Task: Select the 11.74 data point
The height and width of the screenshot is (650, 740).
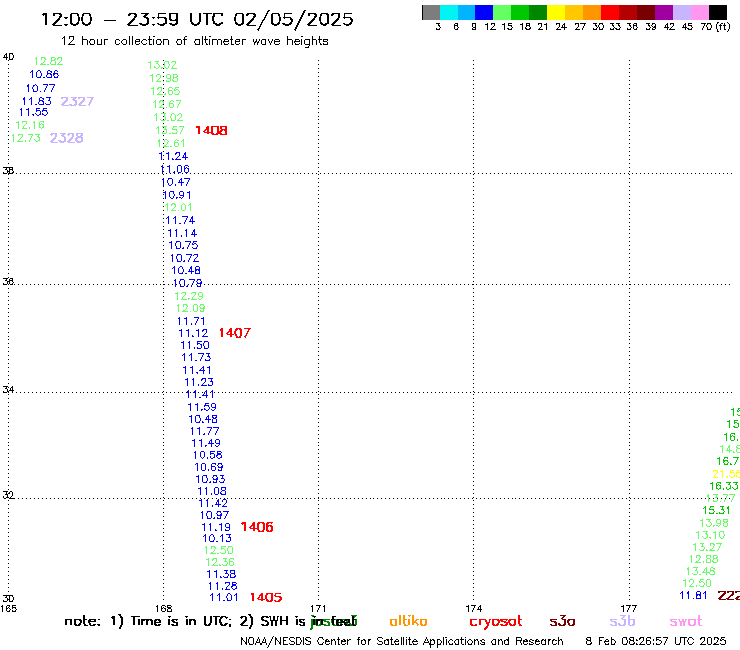Action: pyautogui.click(x=180, y=220)
